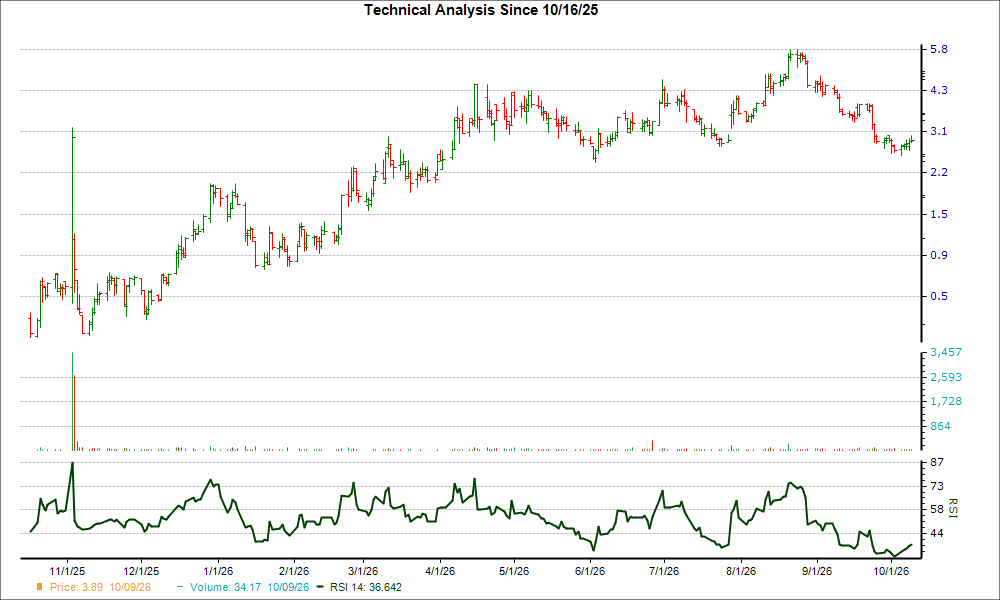Click the 44 RSI axis label
Screen dimensions: 1000x600
[937, 533]
